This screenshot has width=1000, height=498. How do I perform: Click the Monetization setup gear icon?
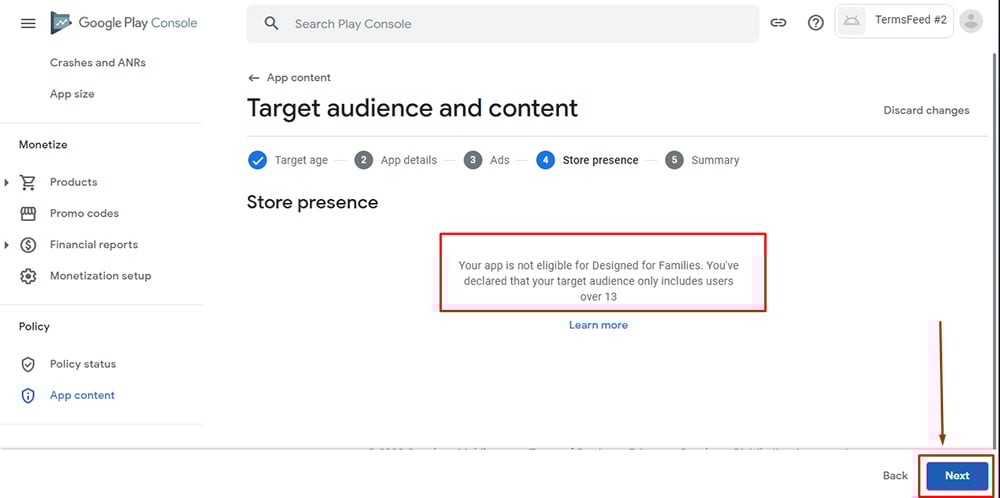click(x=28, y=276)
